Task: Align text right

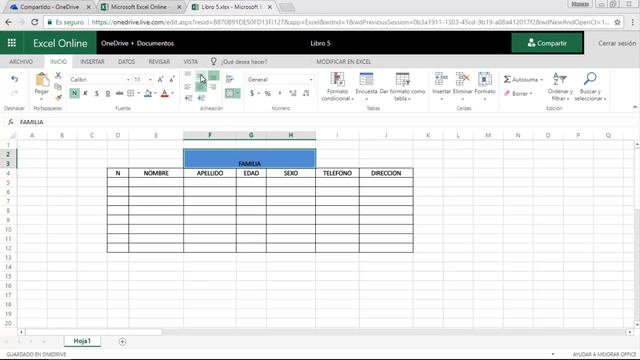Action: click(213, 87)
